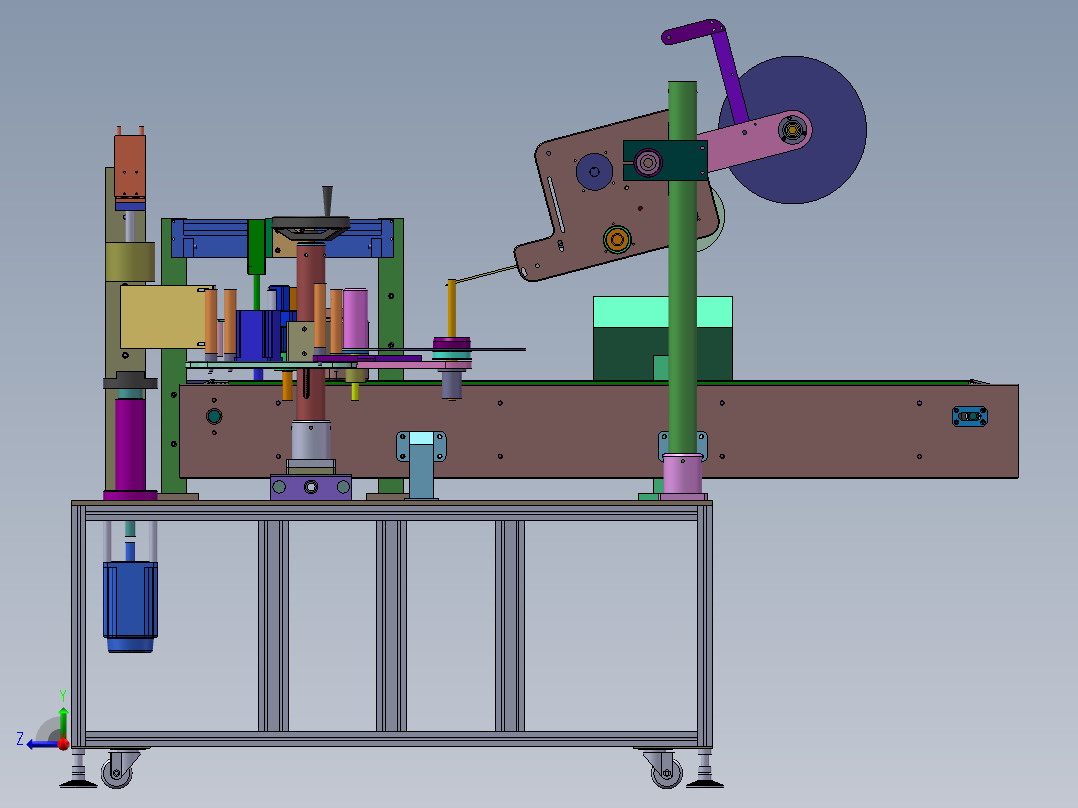This screenshot has height=808, width=1078.
Task: Click the long brown conveyor side panel
Action: [x=598, y=431]
